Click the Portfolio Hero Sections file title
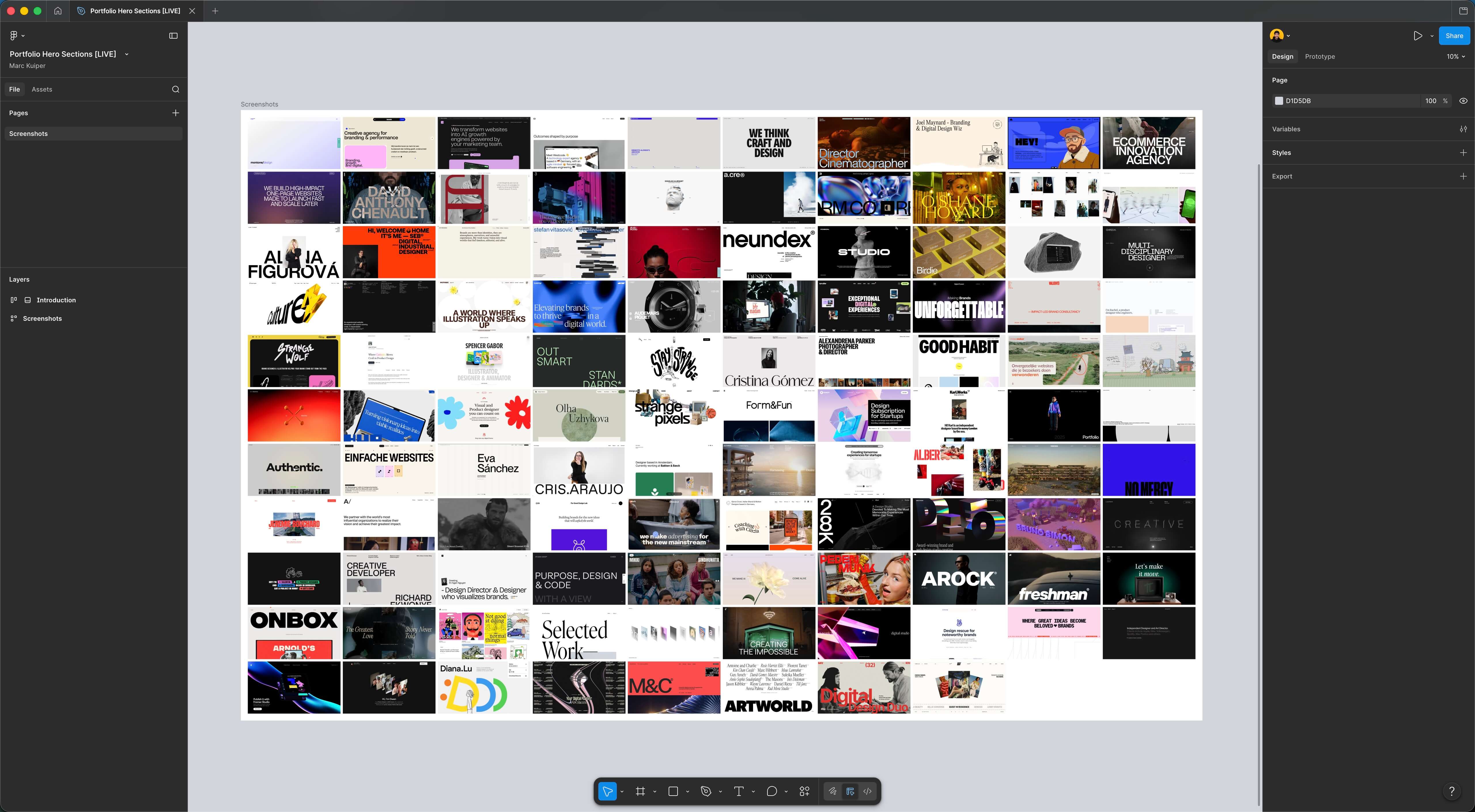This screenshot has width=1475, height=812. point(63,54)
